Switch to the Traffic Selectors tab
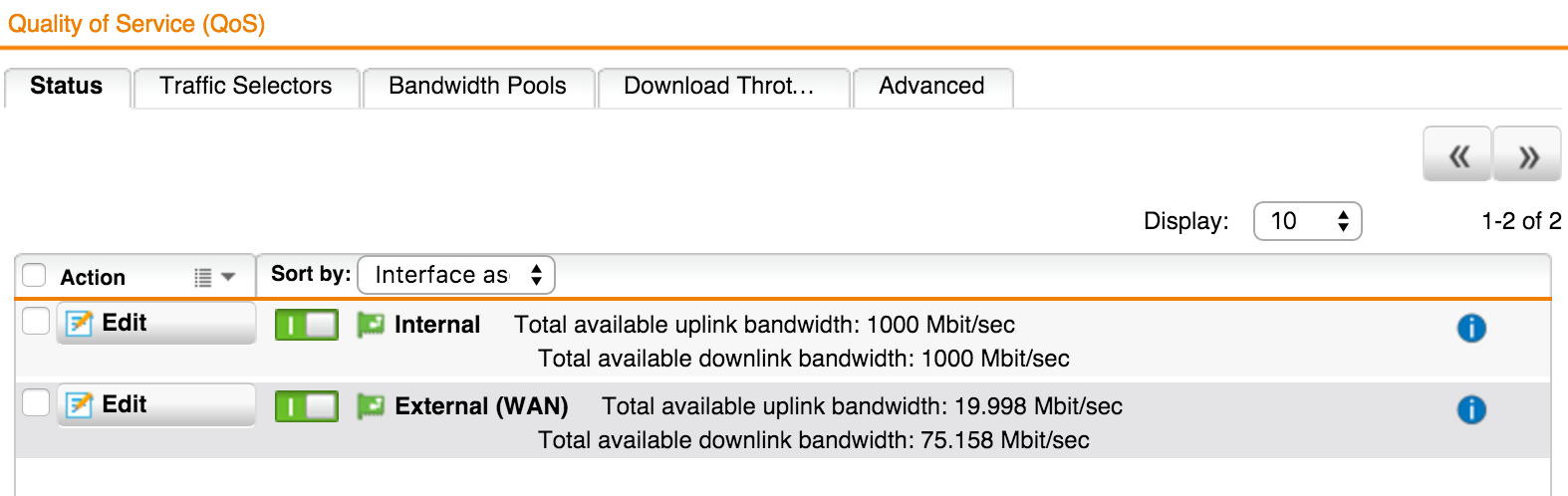The image size is (1568, 496). pyautogui.click(x=246, y=87)
